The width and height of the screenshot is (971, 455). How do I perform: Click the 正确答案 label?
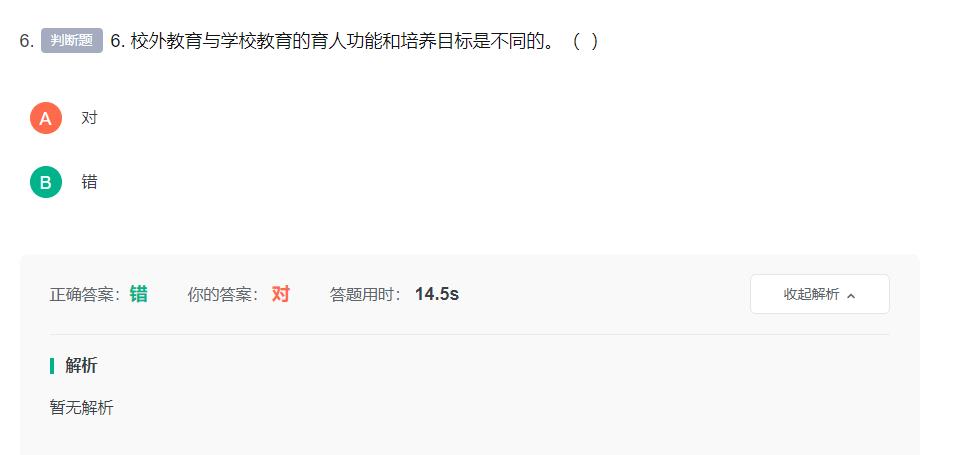(85, 295)
